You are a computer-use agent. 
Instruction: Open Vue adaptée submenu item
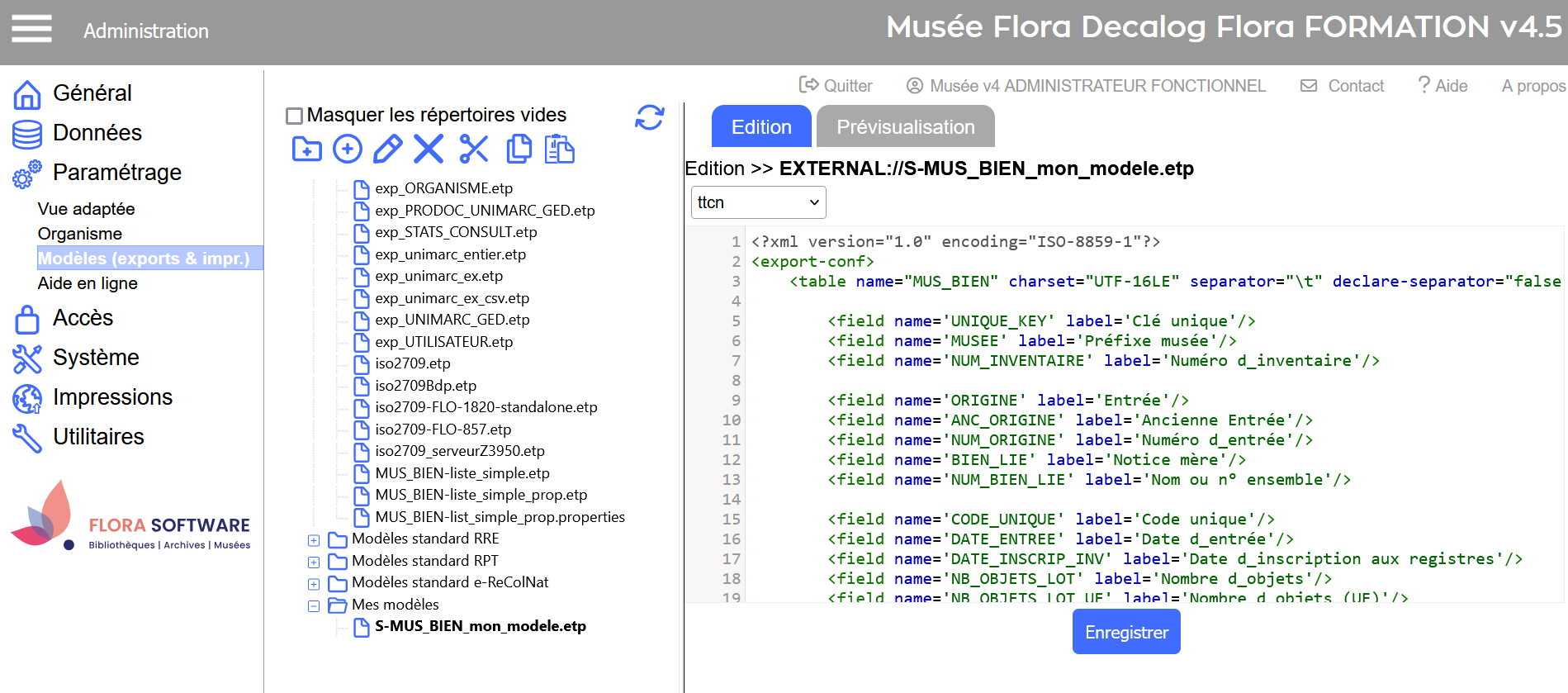tap(86, 209)
